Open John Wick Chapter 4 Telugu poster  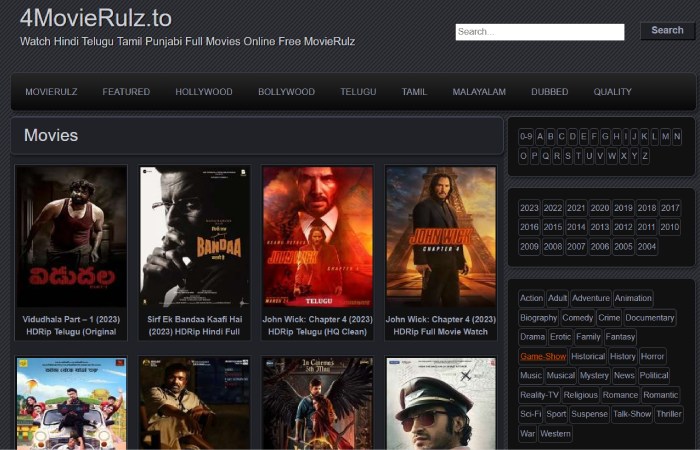tap(317, 236)
